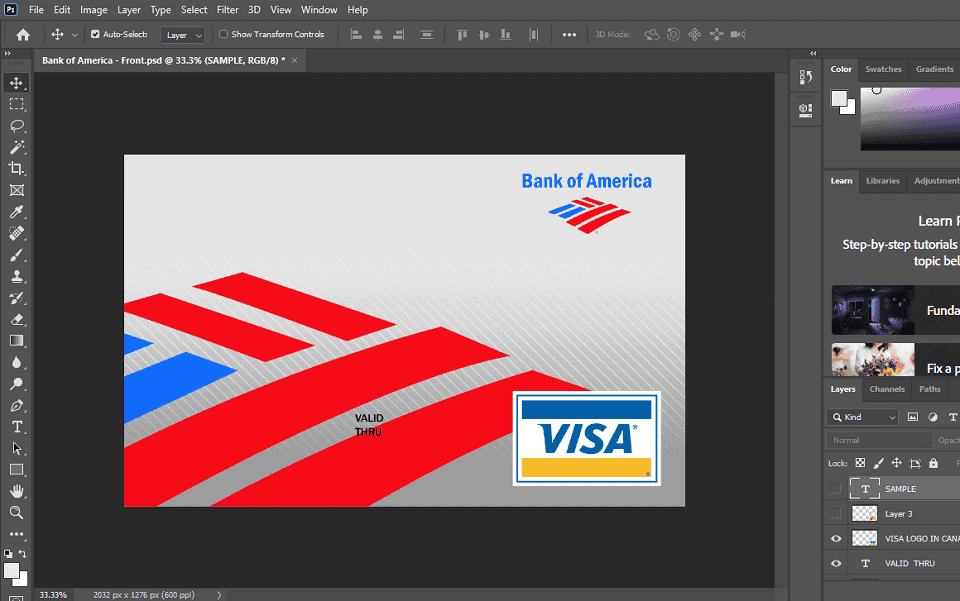Viewport: 960px width, 601px height.
Task: Hide the VISA LOGO IN CANADA layer
Action: pyautogui.click(x=836, y=539)
